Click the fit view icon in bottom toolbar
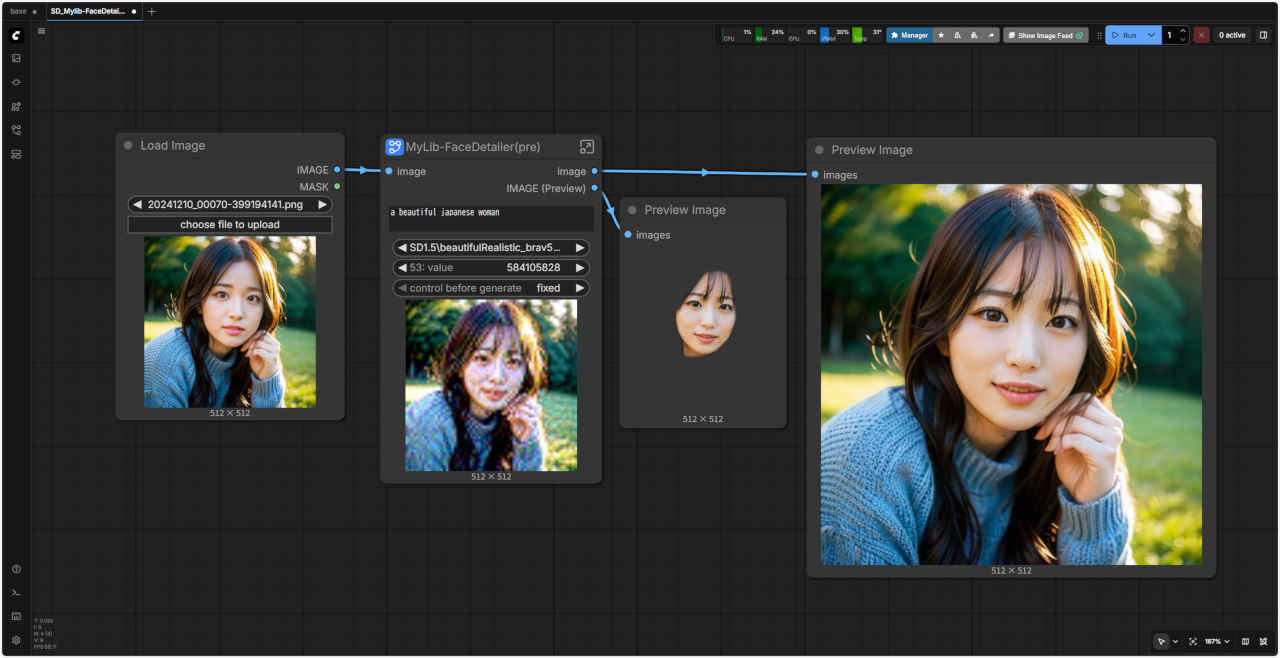 click(x=1193, y=641)
